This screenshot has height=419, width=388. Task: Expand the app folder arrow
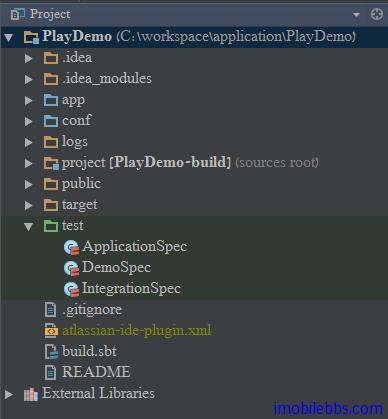[x=29, y=100]
